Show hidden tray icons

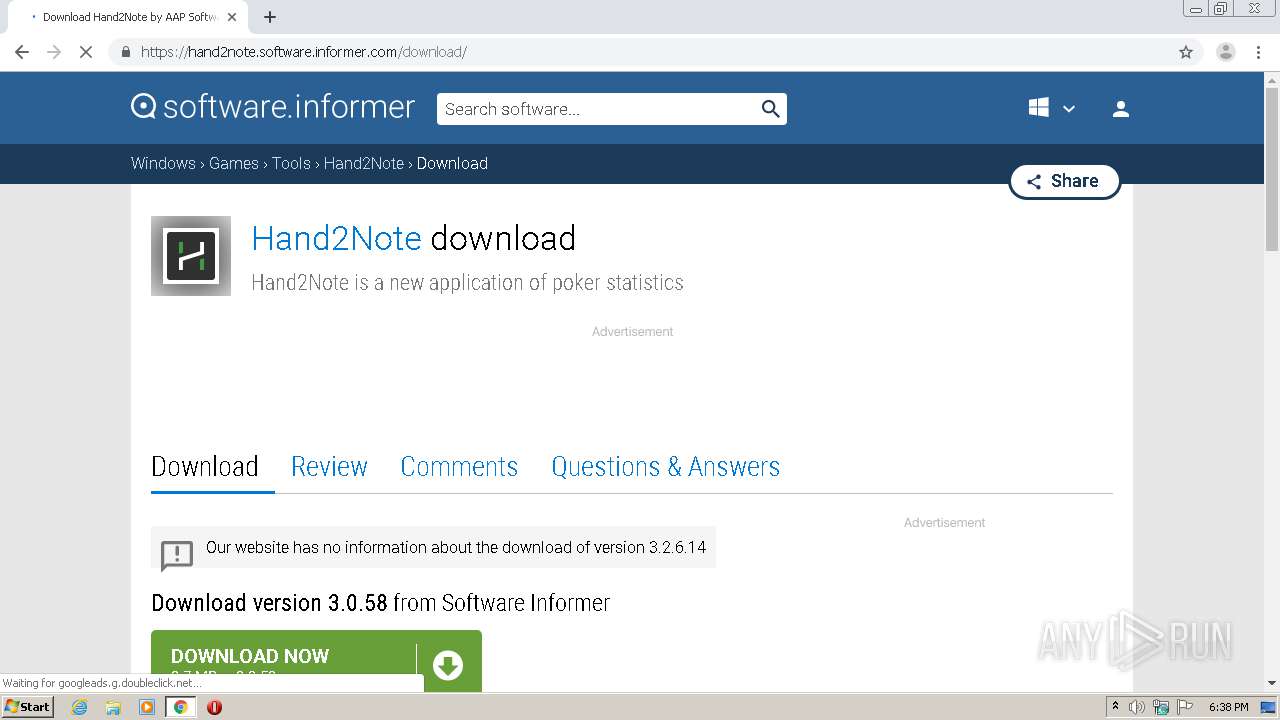pos(1115,707)
